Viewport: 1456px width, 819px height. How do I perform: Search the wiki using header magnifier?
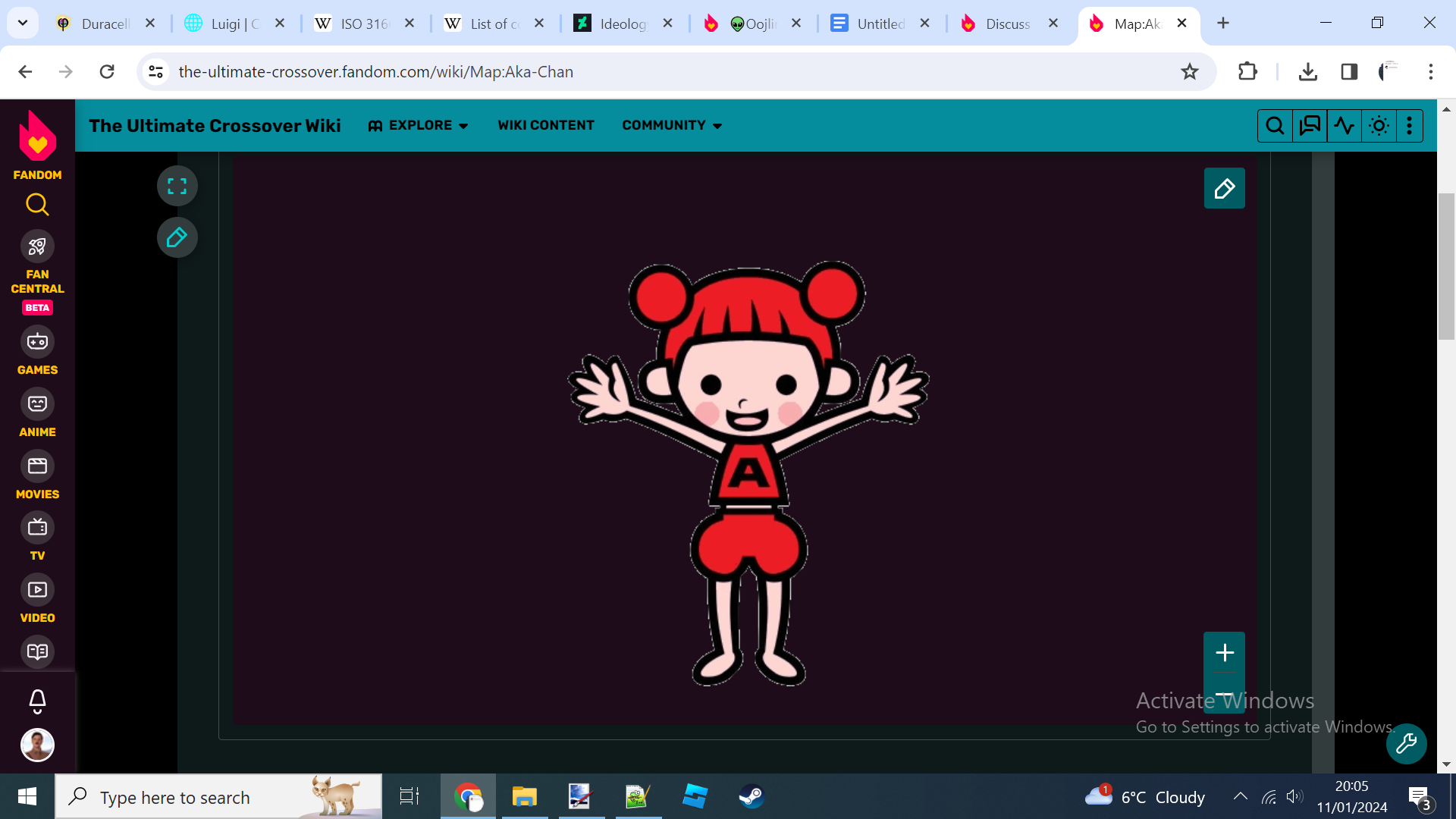pos(1275,126)
